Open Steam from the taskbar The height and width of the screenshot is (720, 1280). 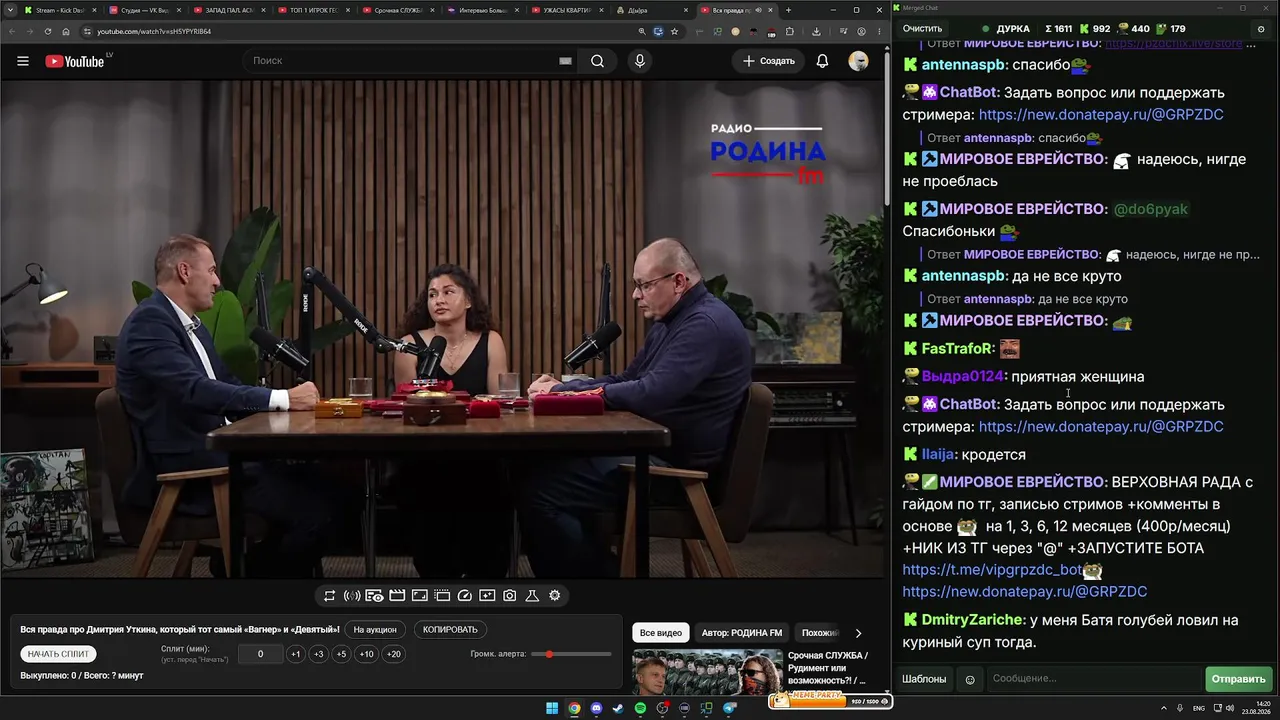click(x=618, y=709)
